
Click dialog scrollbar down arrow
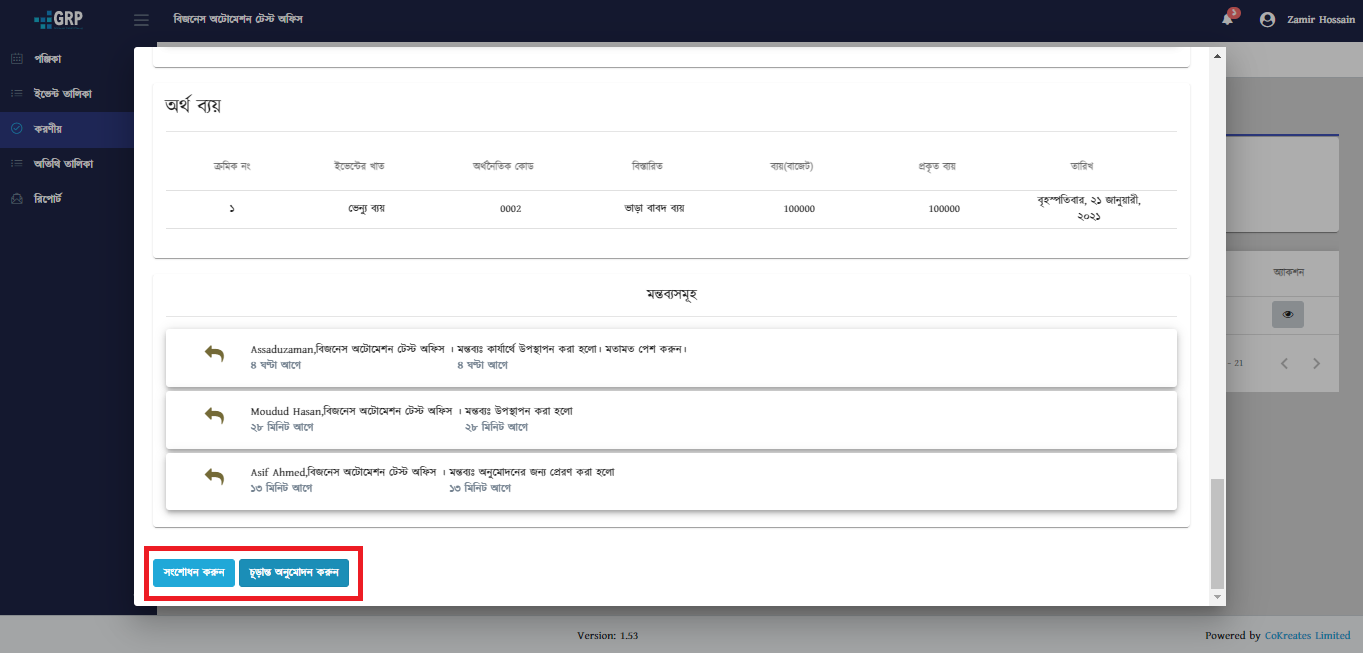click(1217, 597)
